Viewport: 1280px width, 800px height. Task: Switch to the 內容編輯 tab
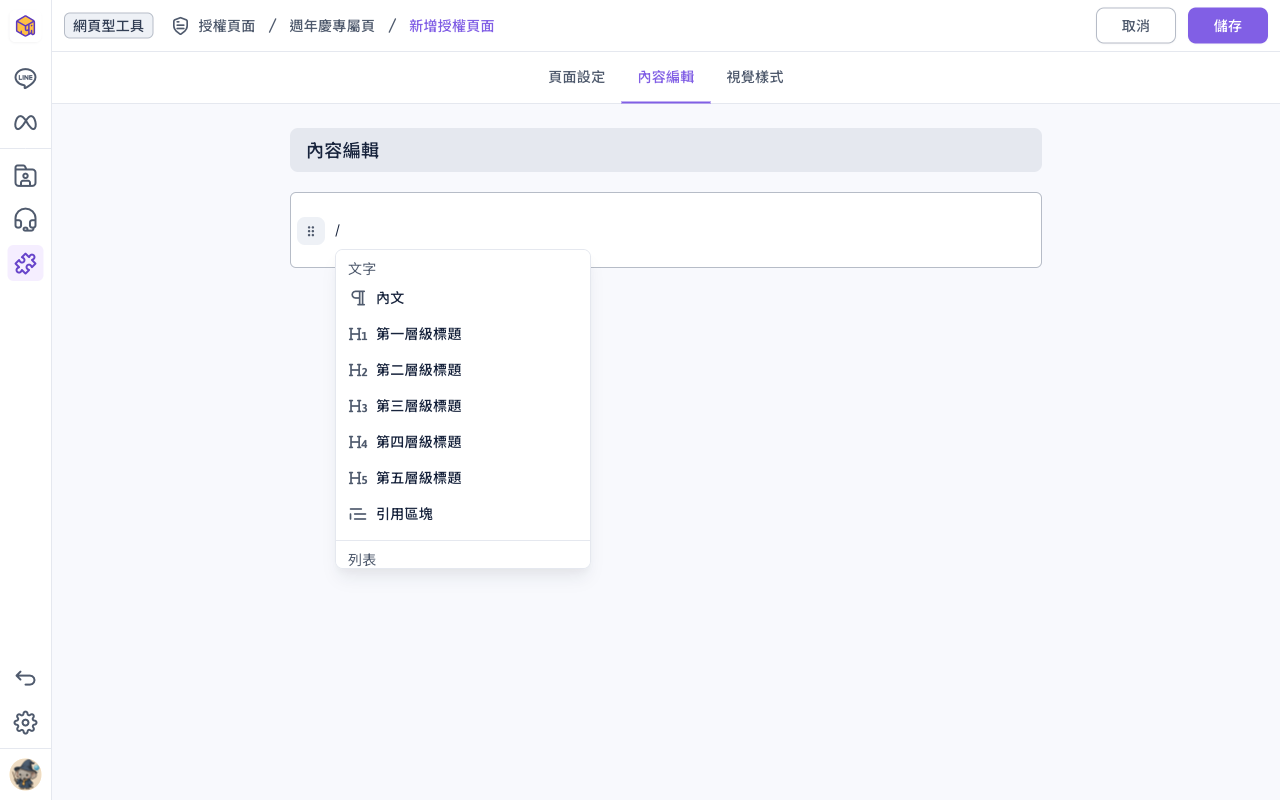point(666,77)
